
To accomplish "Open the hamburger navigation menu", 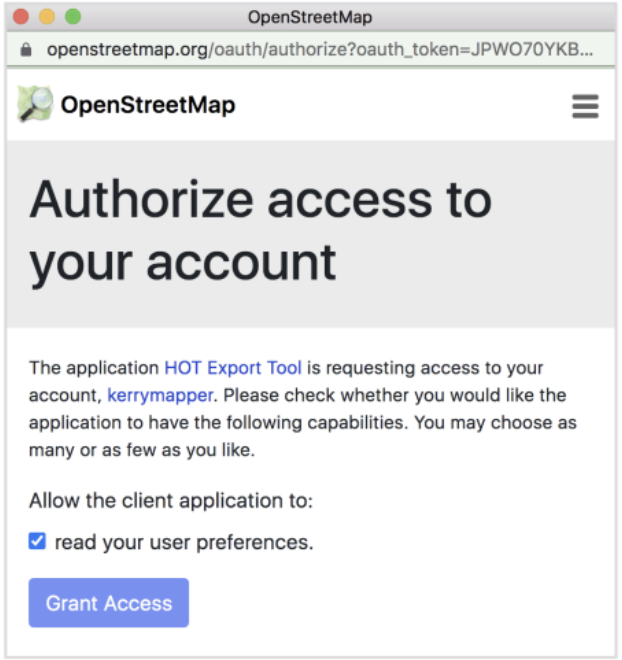I will (x=585, y=106).
